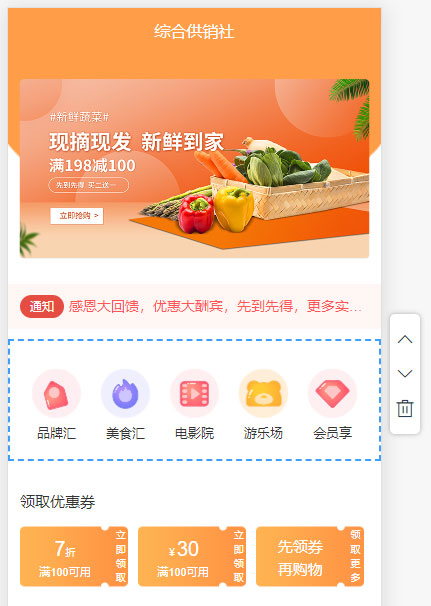Open the scrolling notice text 感恩大回馈
431x606 pixels.
(x=215, y=306)
